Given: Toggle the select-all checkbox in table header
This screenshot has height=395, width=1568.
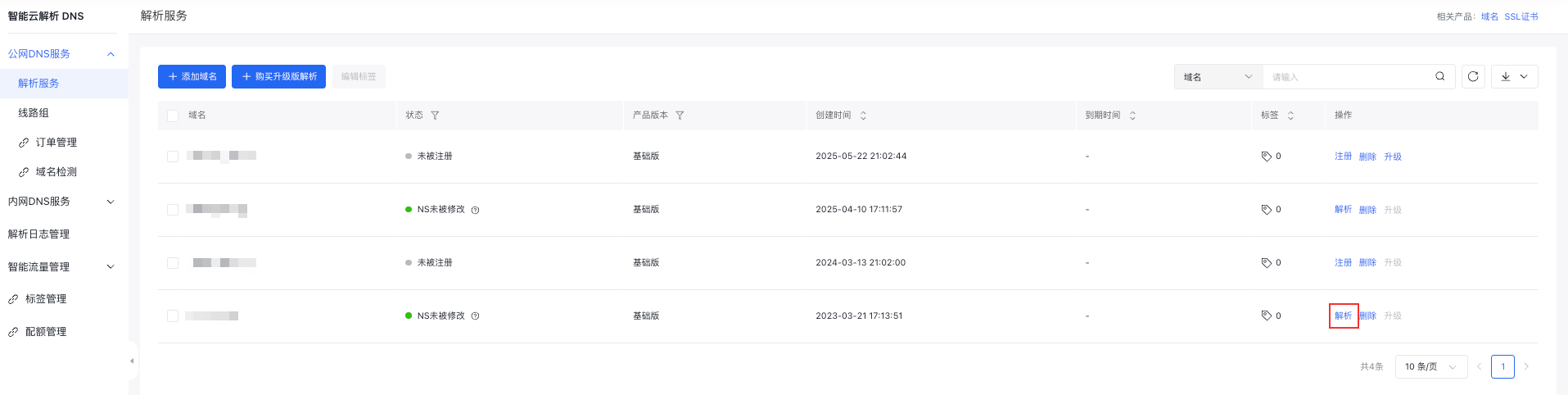Looking at the screenshot, I should tap(173, 116).
